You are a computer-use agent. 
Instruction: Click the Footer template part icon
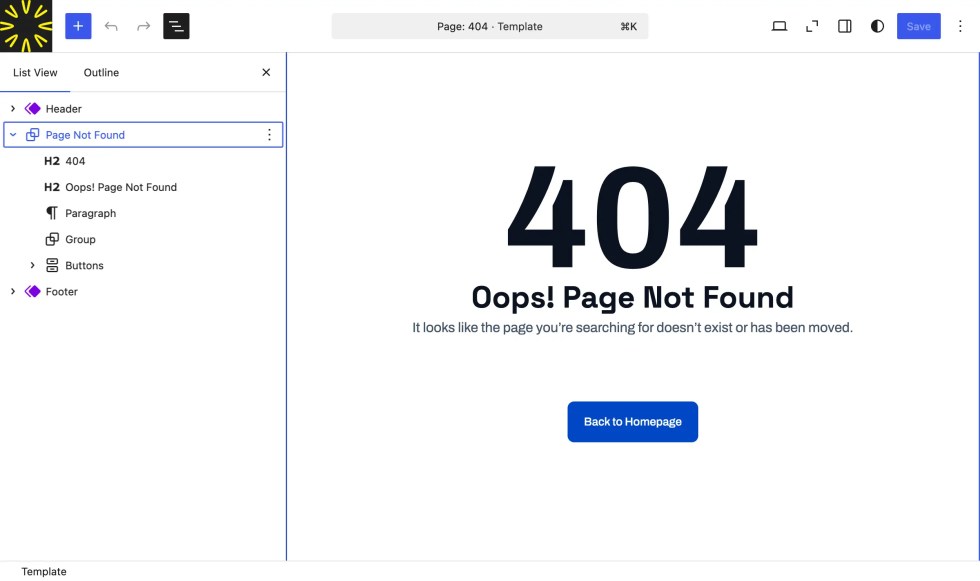[x=32, y=292]
